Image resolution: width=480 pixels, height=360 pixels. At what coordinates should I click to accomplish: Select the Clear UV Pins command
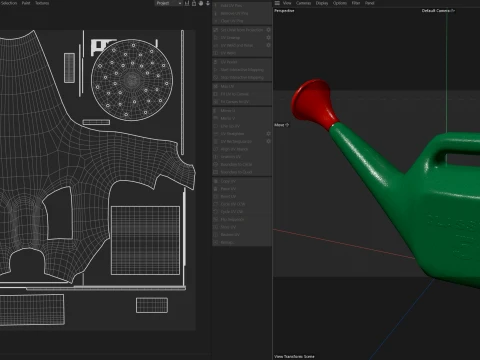click(x=242, y=21)
